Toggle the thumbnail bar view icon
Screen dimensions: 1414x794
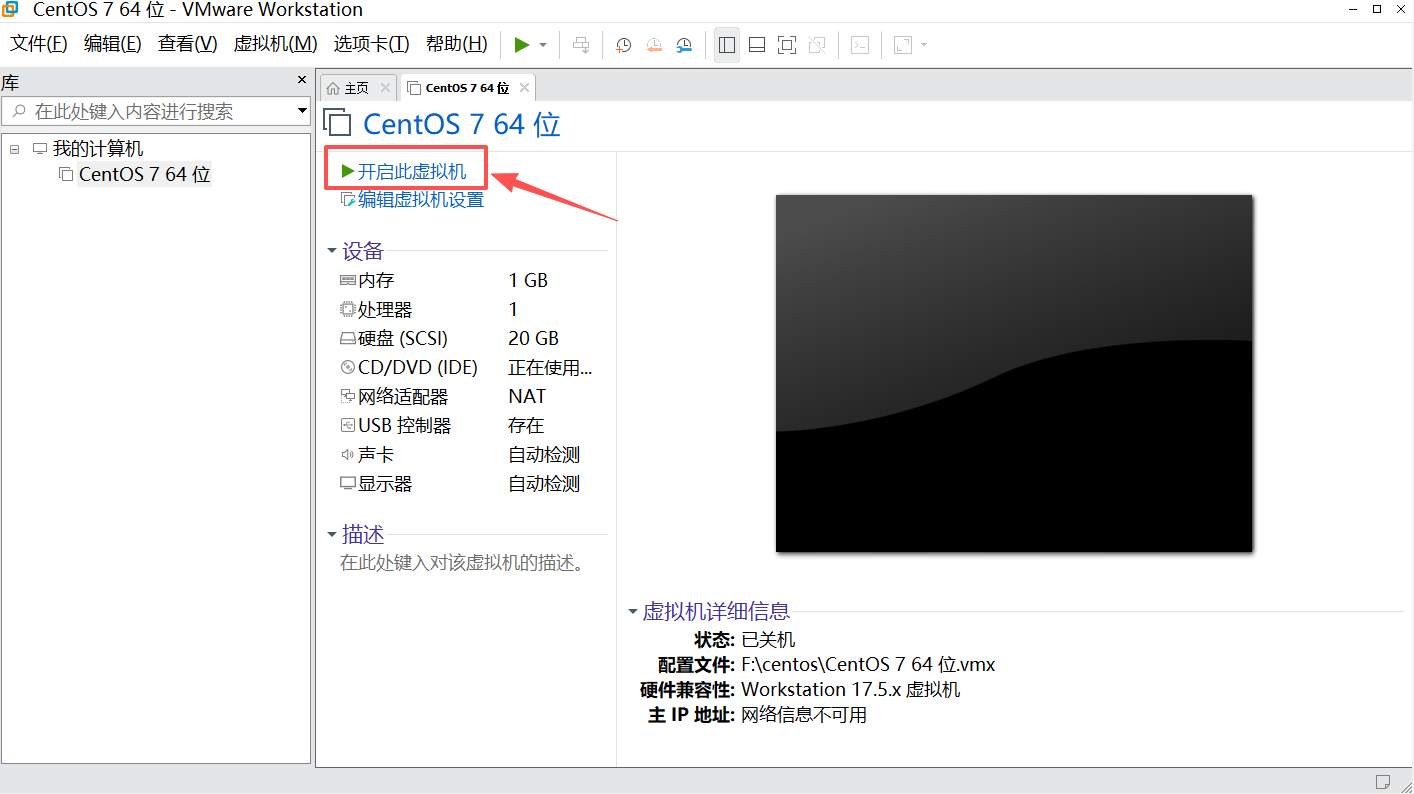click(757, 45)
